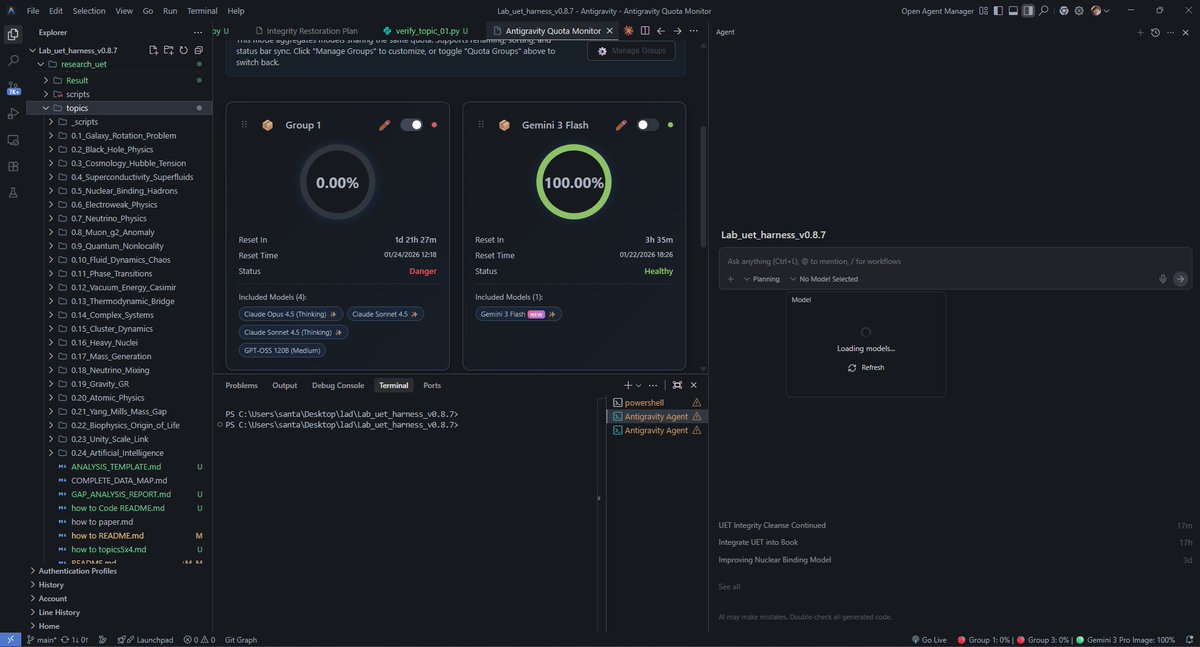The height and width of the screenshot is (647, 1200).
Task: Open agent conversation history
Action: [x=1155, y=32]
